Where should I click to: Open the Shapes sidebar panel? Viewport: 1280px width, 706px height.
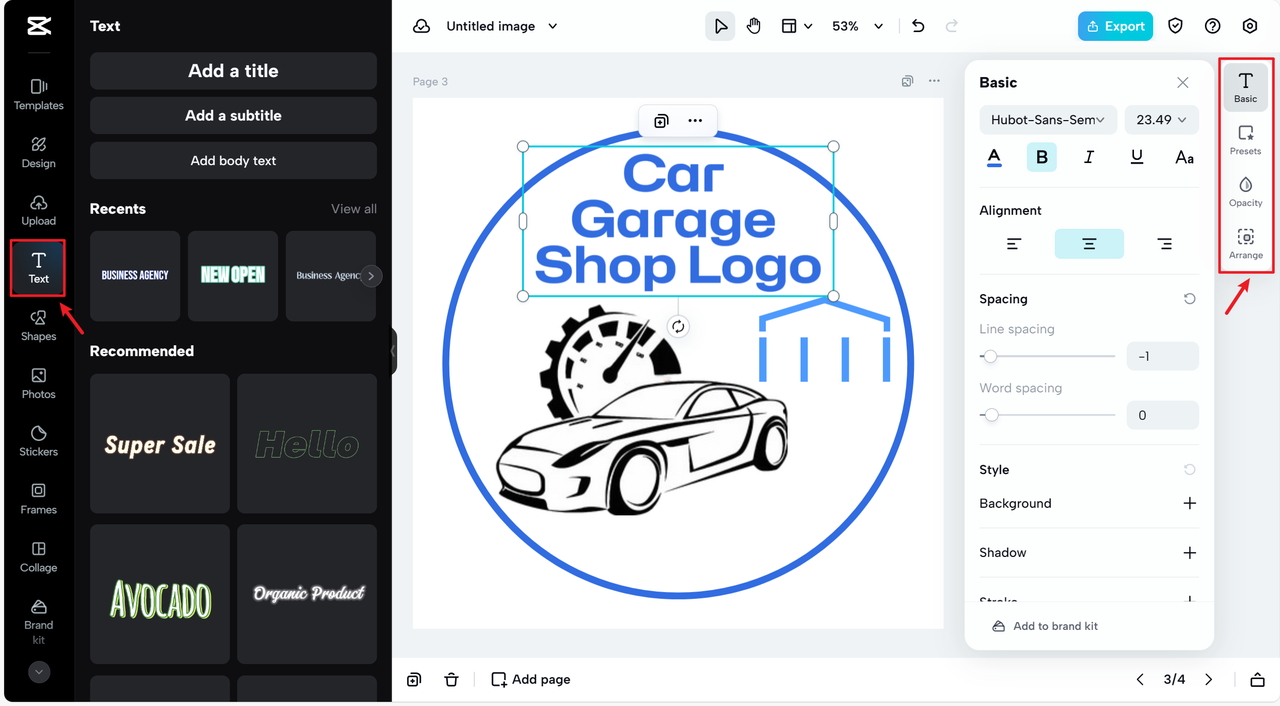pyautogui.click(x=38, y=326)
